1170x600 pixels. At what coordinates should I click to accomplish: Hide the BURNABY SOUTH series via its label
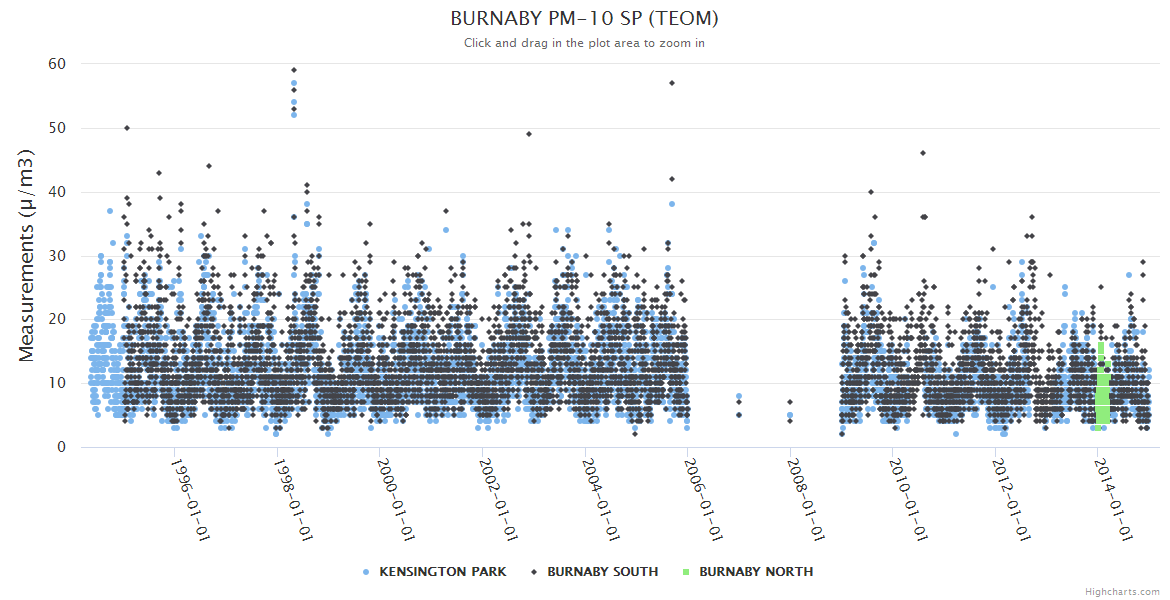[602, 572]
